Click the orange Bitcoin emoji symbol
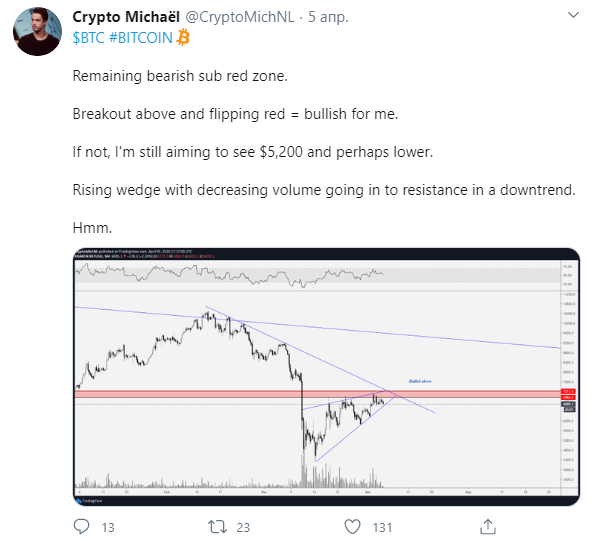This screenshot has height=545, width=592. pyautogui.click(x=183, y=37)
